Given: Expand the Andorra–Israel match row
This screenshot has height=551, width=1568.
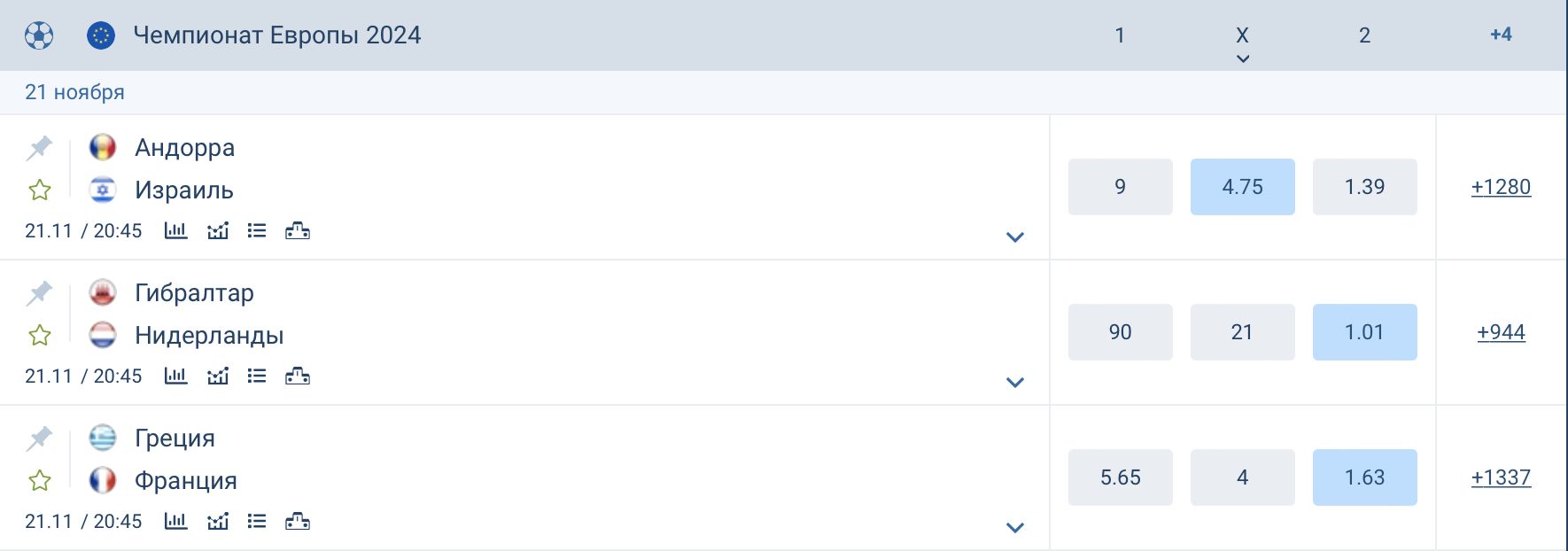Looking at the screenshot, I should (x=1015, y=237).
